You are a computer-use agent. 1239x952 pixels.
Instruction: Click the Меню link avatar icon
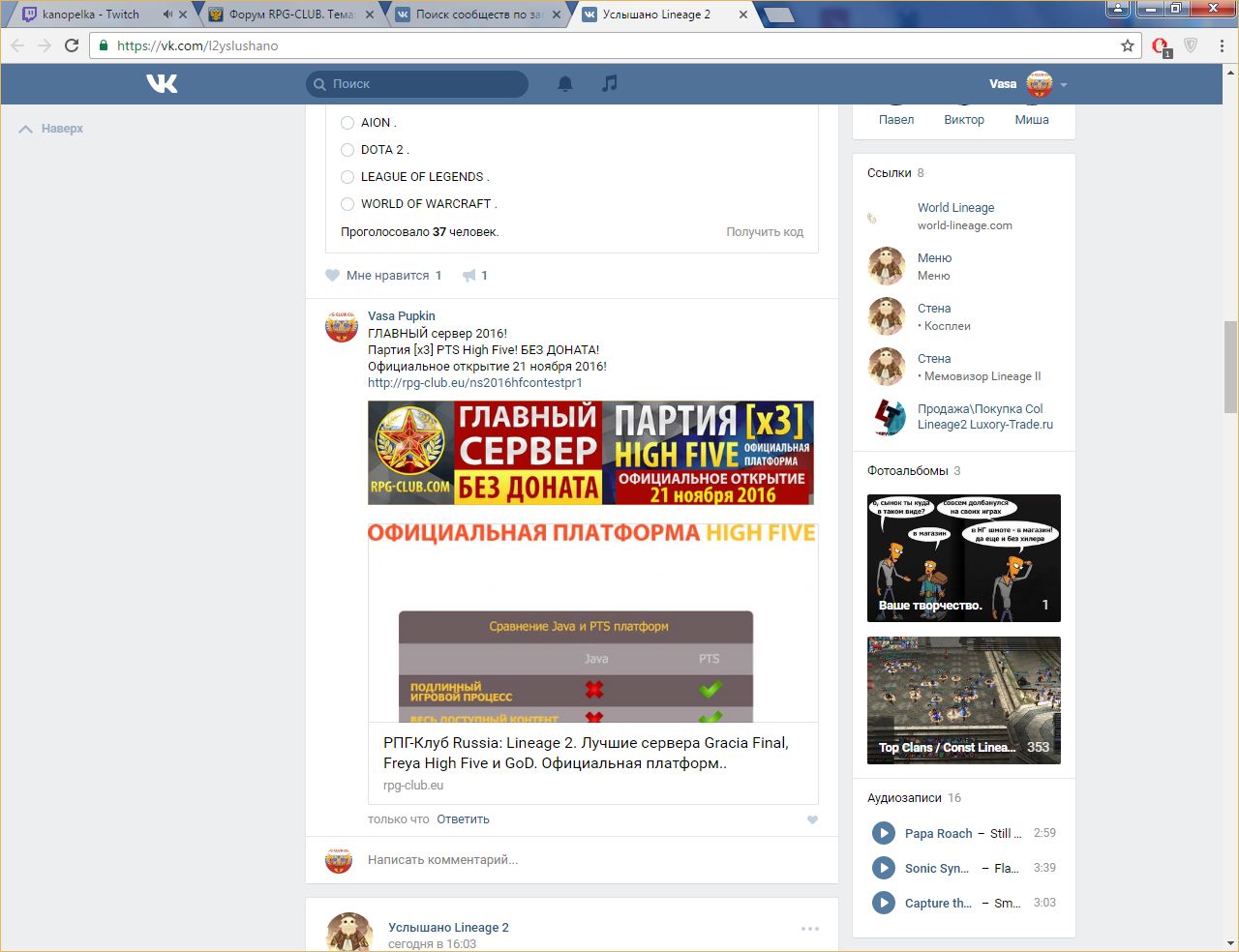886,266
